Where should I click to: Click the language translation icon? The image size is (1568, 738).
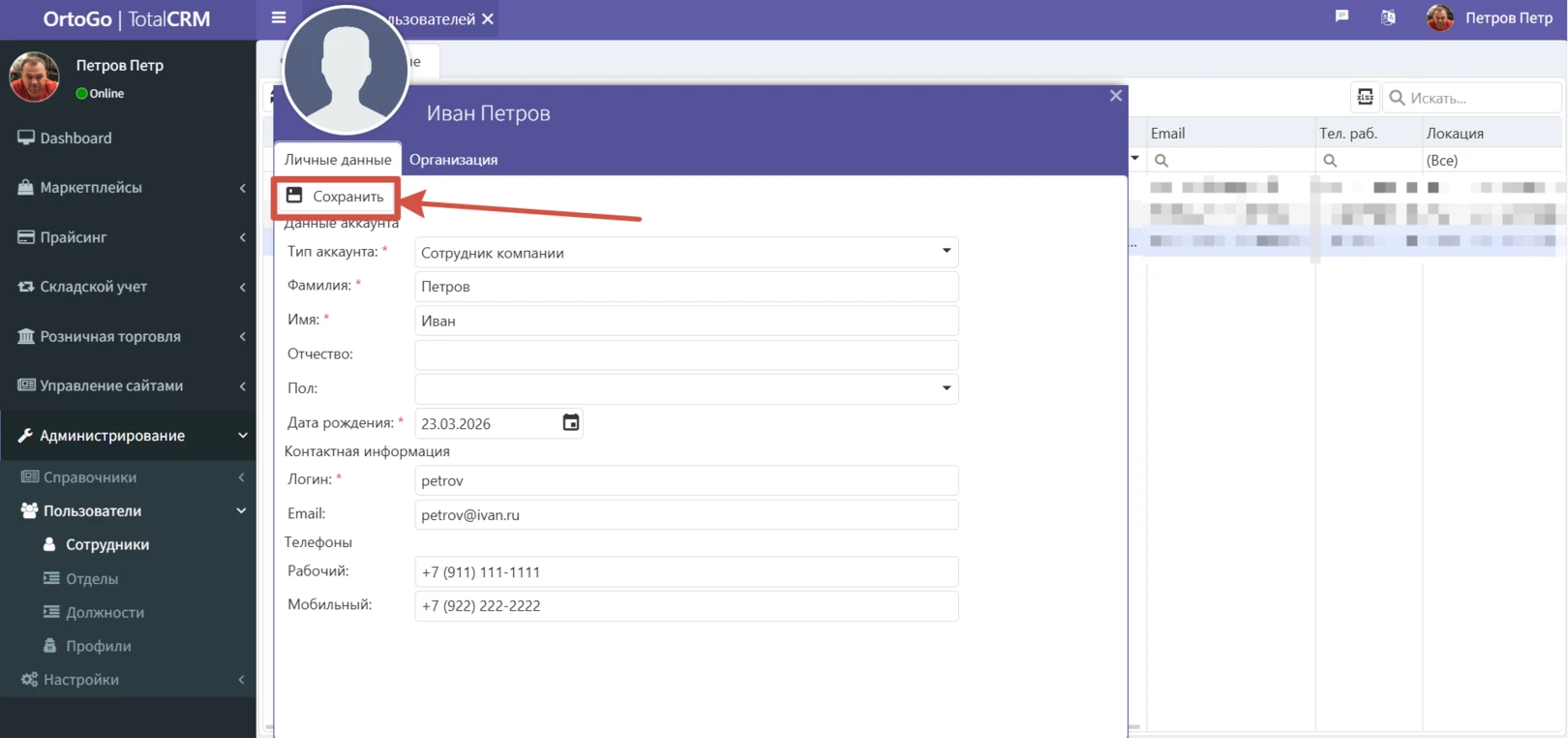click(1388, 17)
